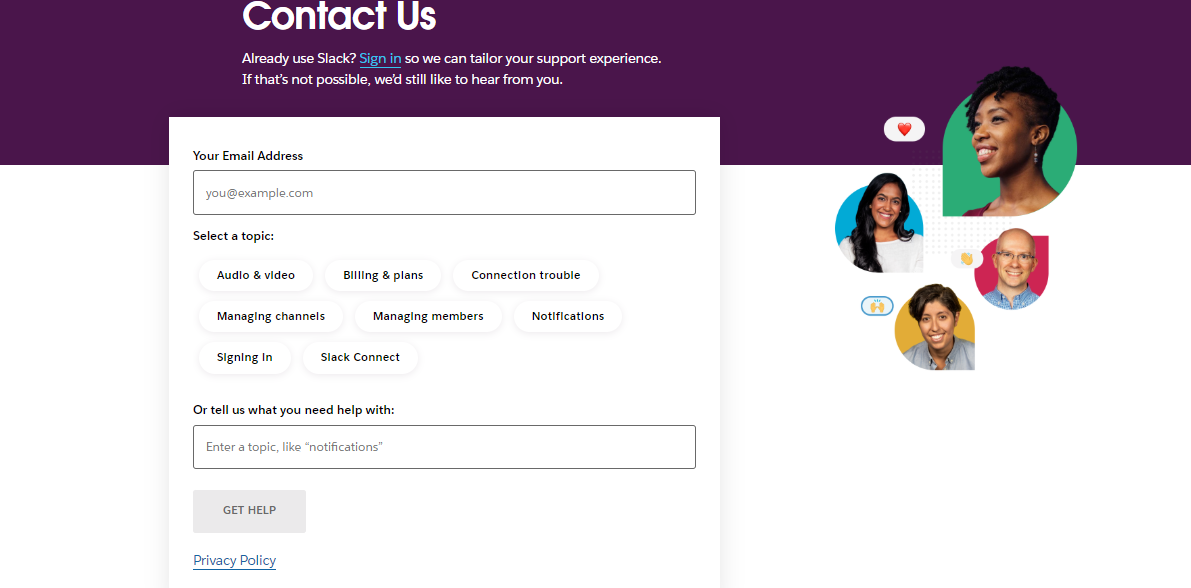This screenshot has width=1191, height=588.
Task: Click the email address input field
Action: (x=444, y=192)
